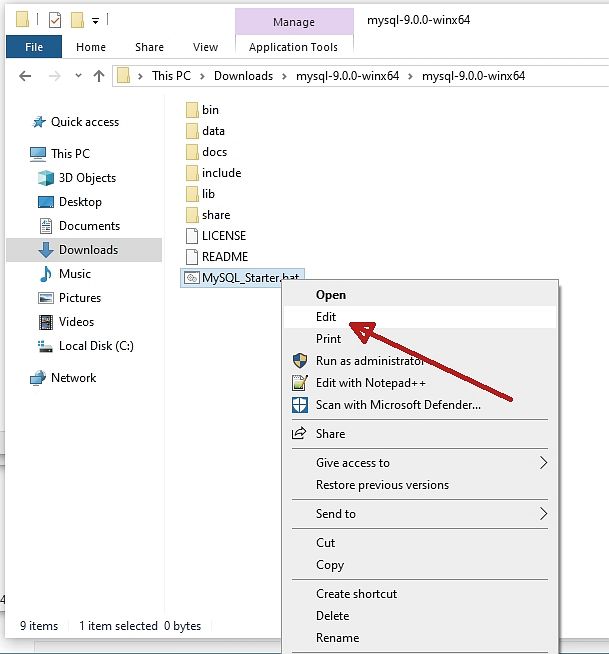Open the Recent locations dropdown arrow

(x=78, y=76)
